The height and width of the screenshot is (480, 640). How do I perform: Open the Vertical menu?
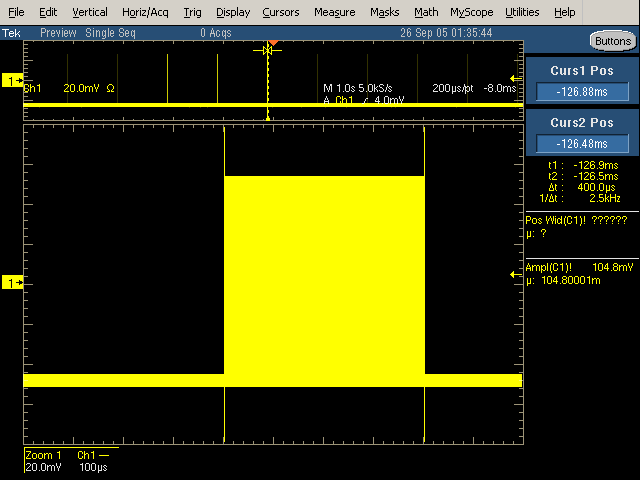click(90, 12)
